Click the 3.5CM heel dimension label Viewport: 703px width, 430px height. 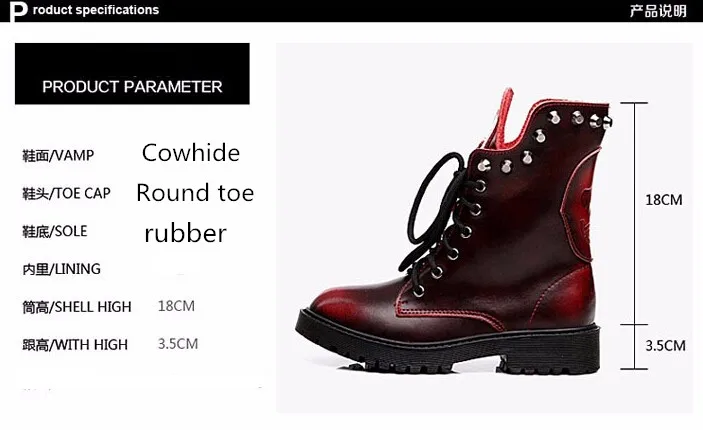point(665,346)
